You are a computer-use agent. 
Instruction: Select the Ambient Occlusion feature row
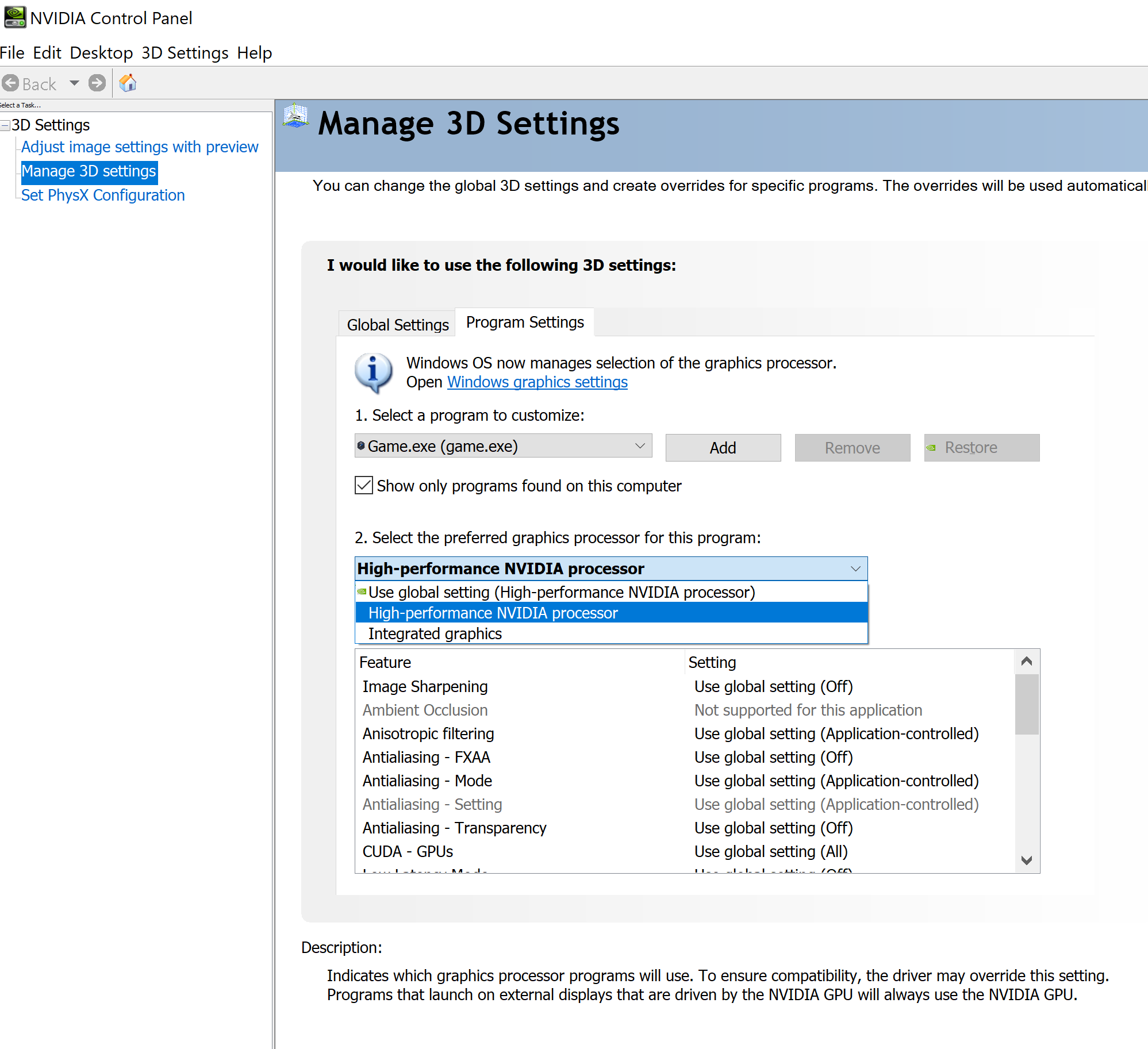(685, 710)
